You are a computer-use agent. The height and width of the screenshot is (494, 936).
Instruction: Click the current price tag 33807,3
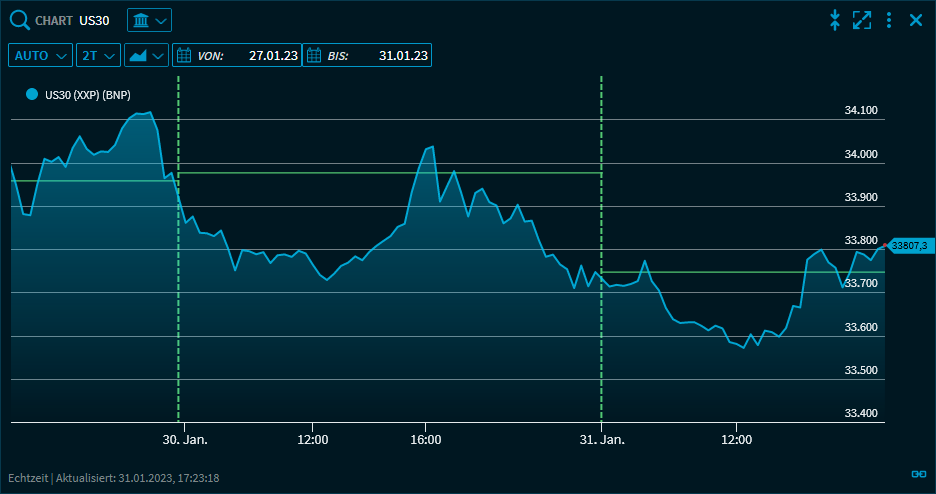(x=909, y=245)
